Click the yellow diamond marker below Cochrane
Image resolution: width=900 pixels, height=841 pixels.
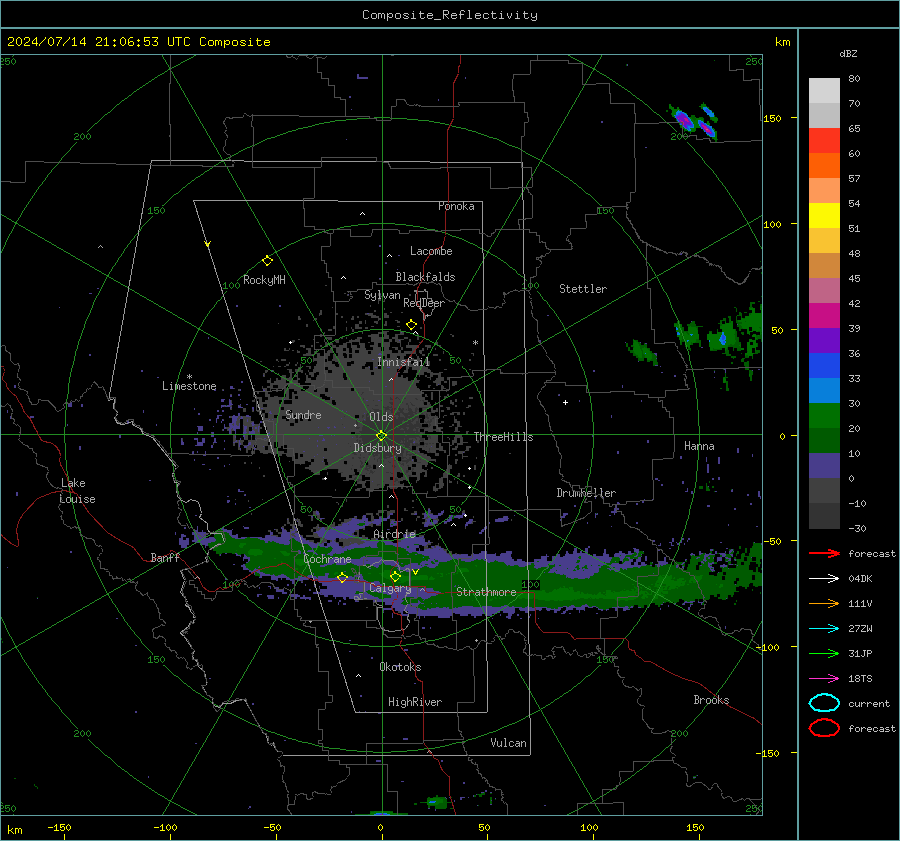pyautogui.click(x=343, y=578)
